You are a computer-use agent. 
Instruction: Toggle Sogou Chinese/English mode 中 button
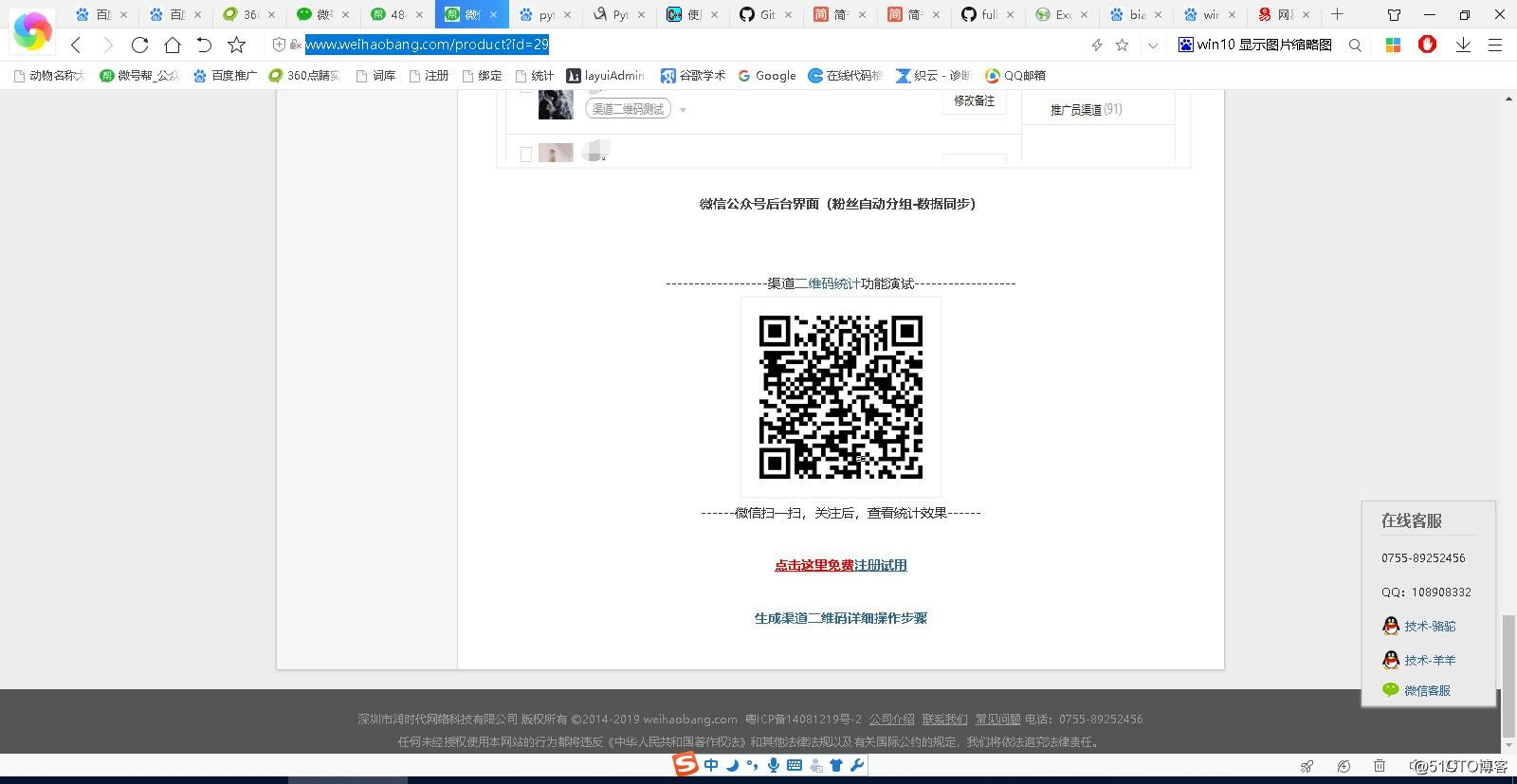tap(711, 765)
